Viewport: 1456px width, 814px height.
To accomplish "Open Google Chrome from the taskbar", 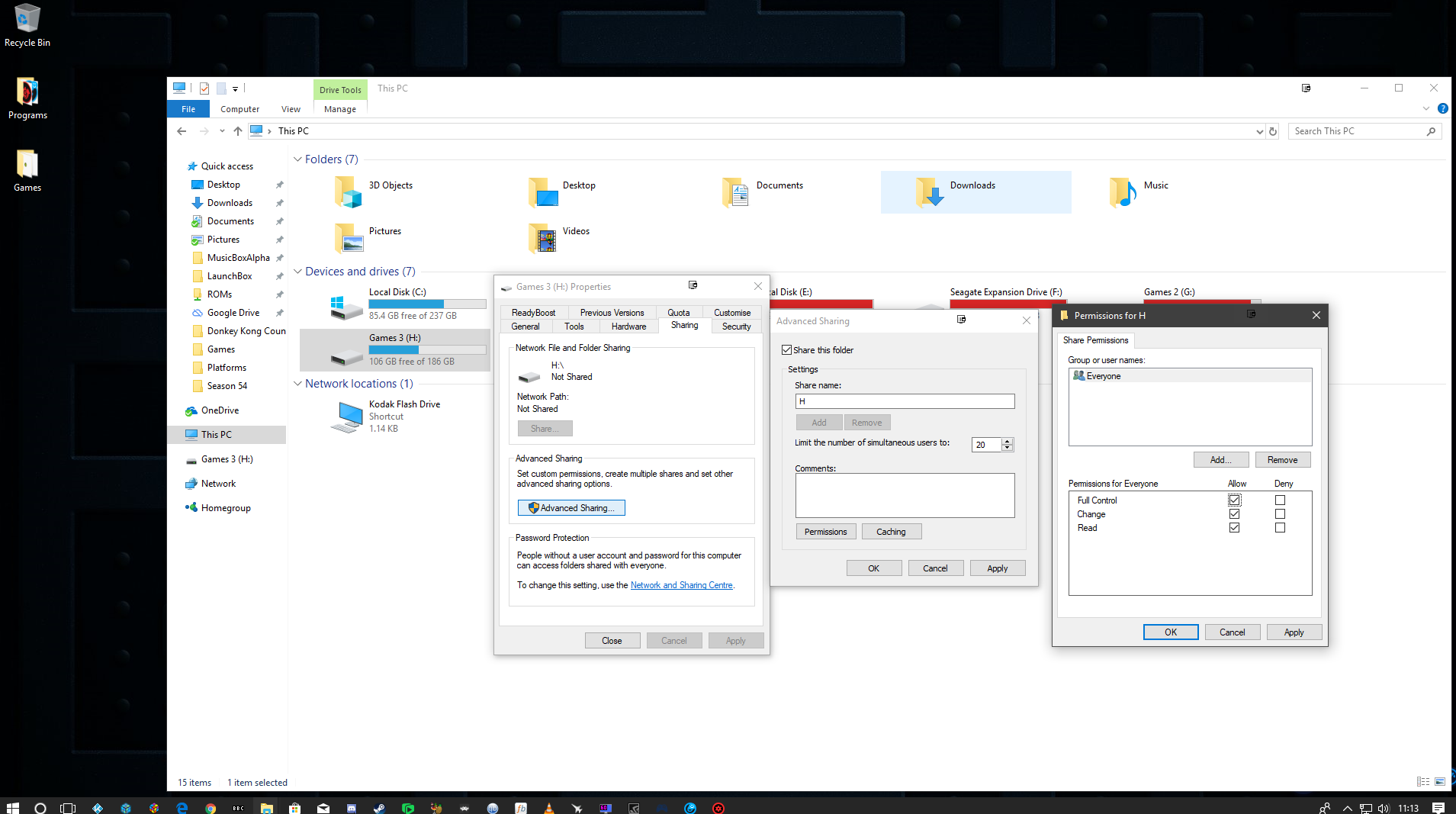I will (x=211, y=807).
